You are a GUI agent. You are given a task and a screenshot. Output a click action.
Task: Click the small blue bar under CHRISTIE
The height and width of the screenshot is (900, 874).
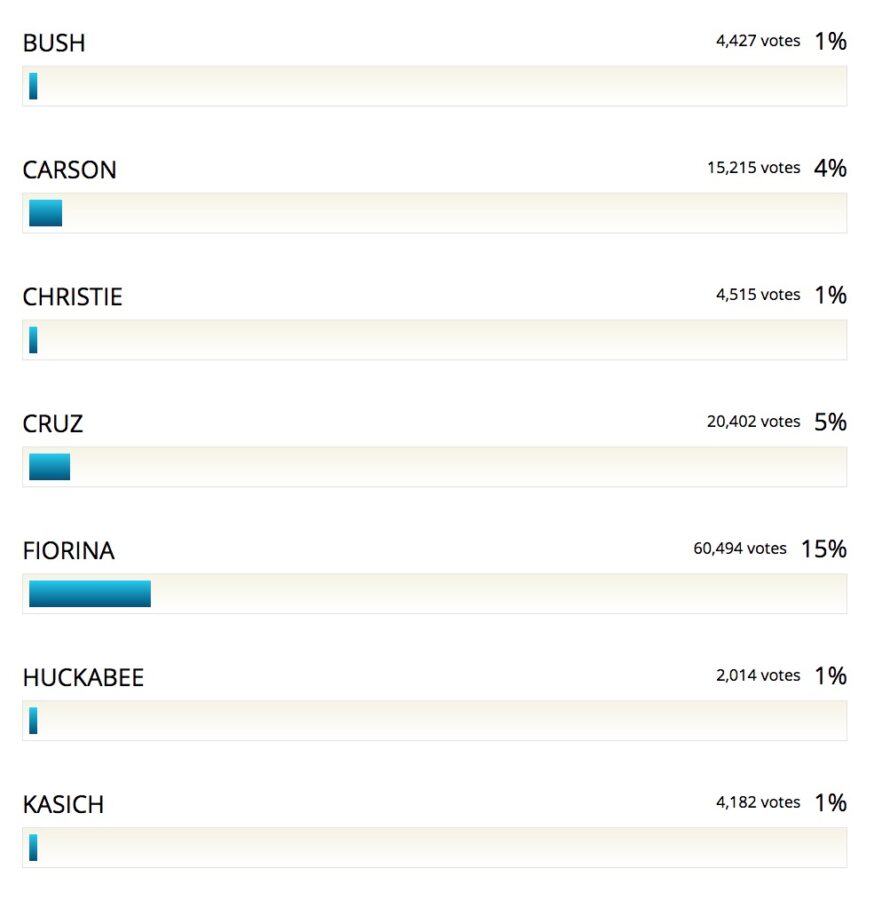tap(33, 340)
